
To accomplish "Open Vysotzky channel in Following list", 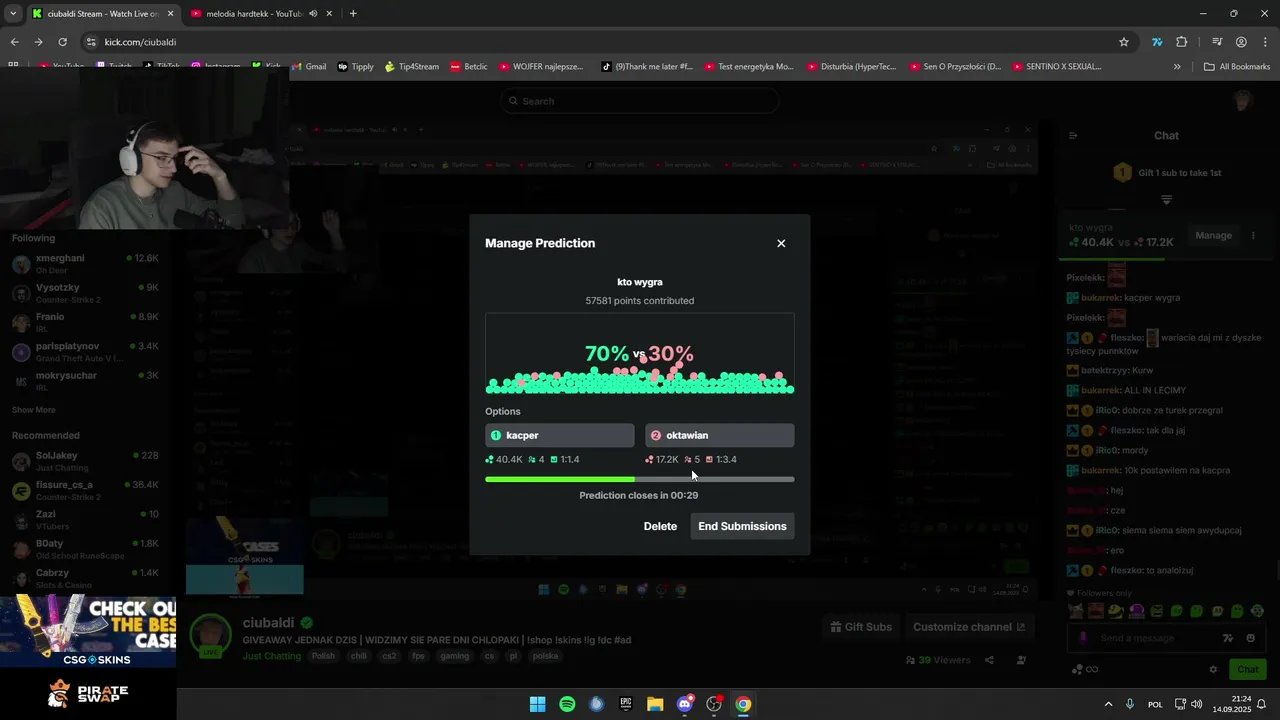I will [85, 293].
